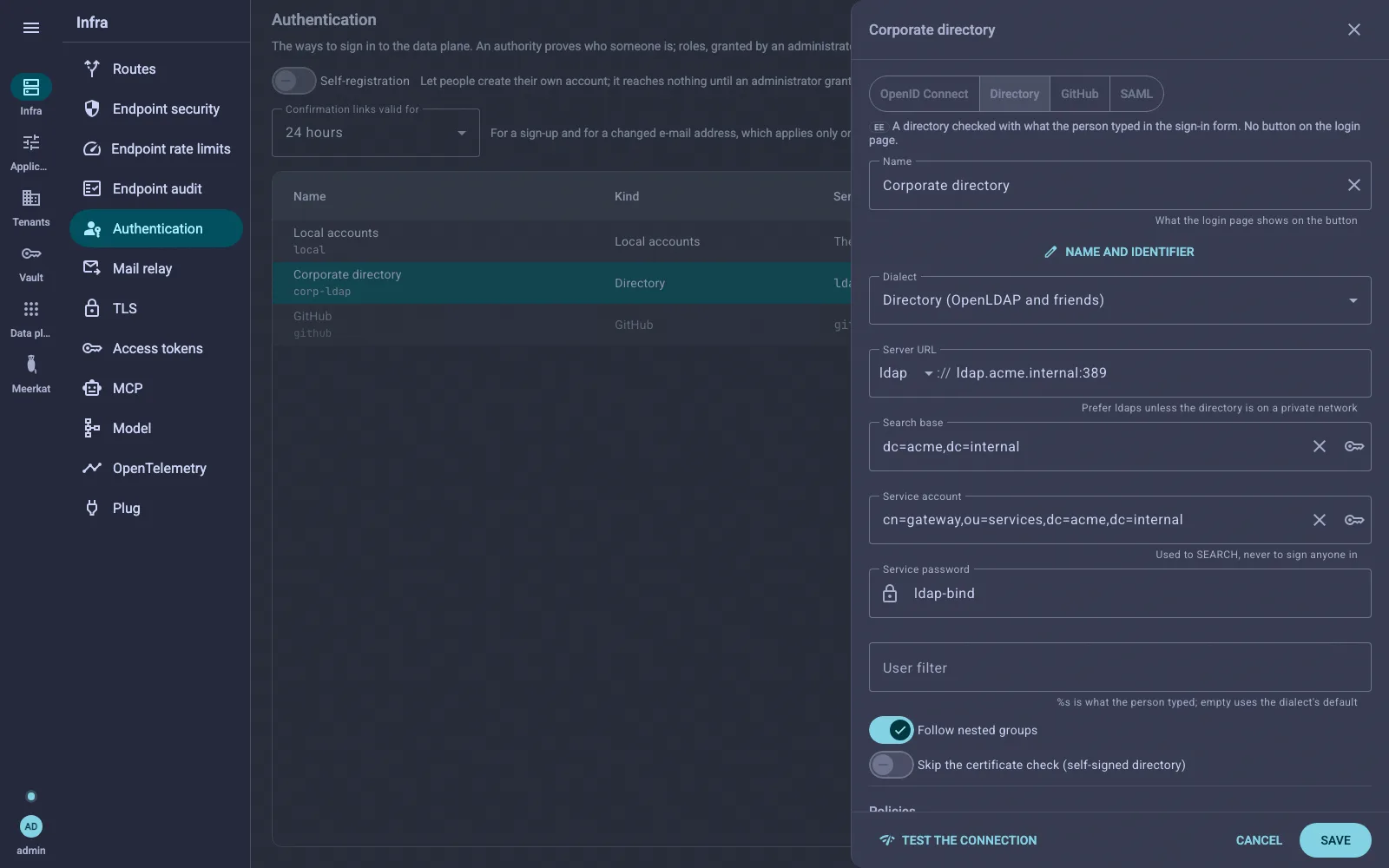Open the Data plane rail section
Image resolution: width=1389 pixels, height=868 pixels.
(31, 319)
